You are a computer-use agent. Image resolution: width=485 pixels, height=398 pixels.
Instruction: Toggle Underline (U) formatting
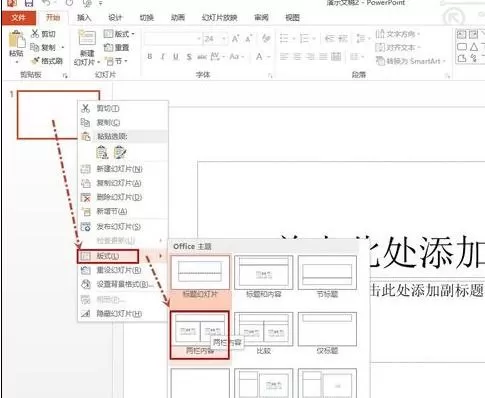pos(176,57)
